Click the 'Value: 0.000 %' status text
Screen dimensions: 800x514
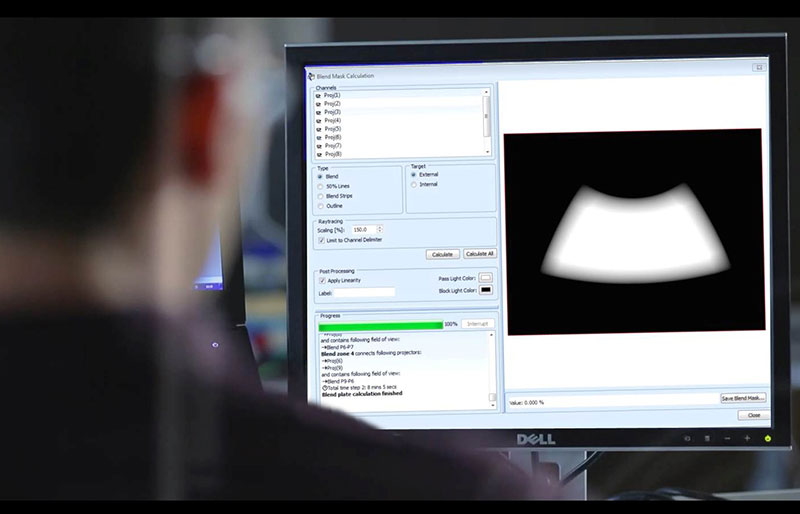click(527, 403)
